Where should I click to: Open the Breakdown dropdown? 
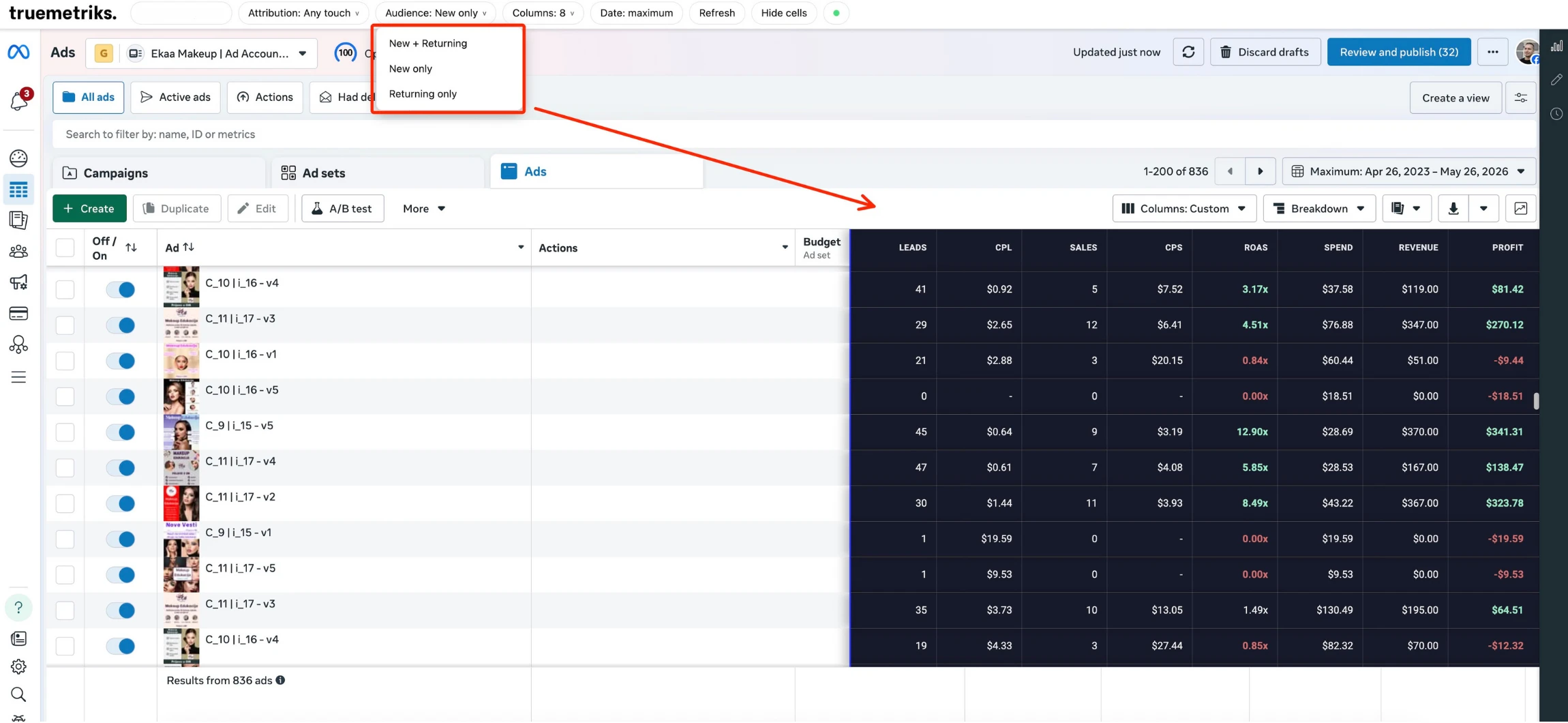pos(1318,209)
